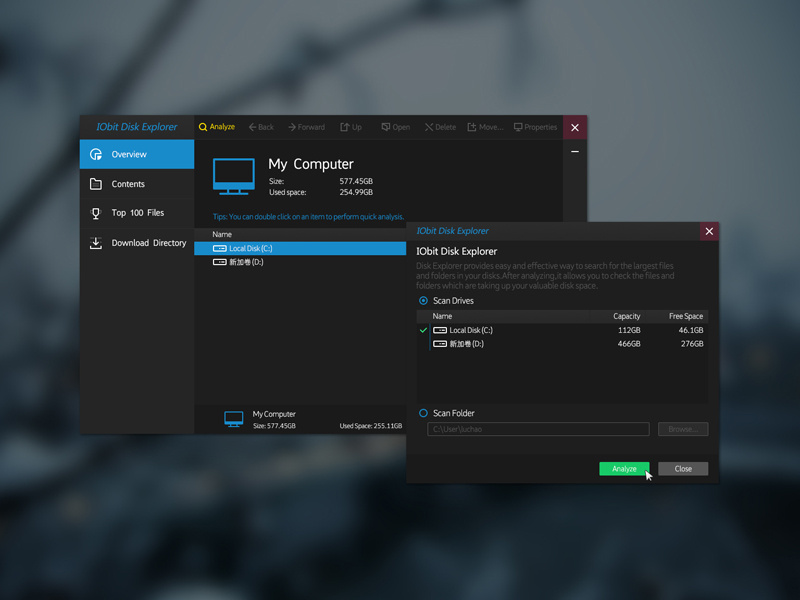
Task: Select the Scan Folder radio button
Action: point(425,413)
